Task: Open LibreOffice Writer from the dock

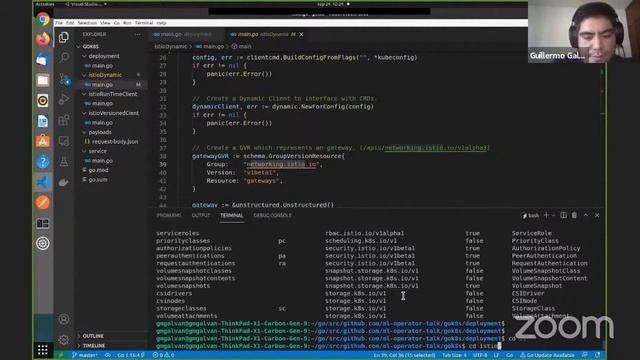Action: [x=43, y=121]
